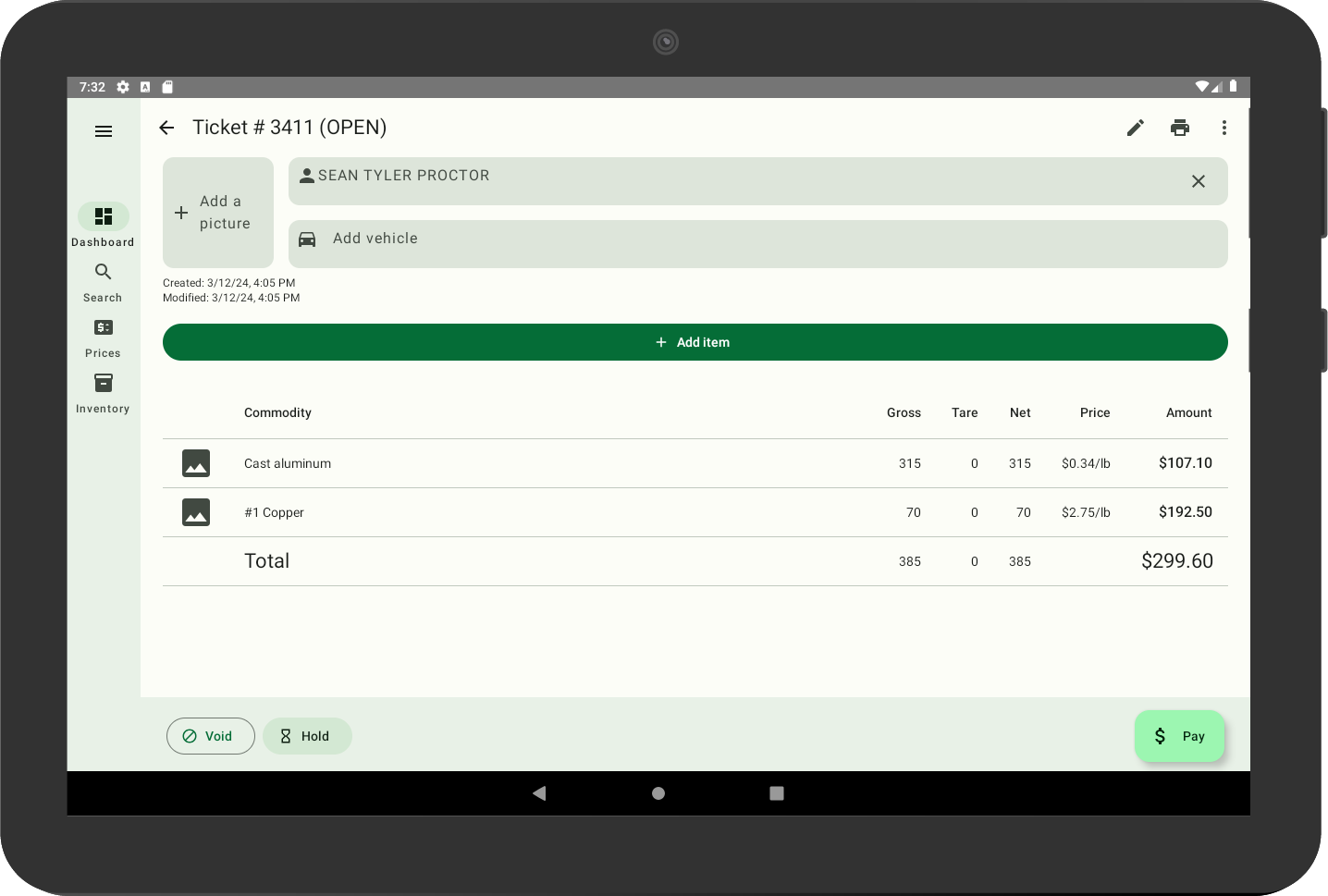This screenshot has height=896, width=1328.
Task: Open the Prices section
Action: tap(103, 338)
